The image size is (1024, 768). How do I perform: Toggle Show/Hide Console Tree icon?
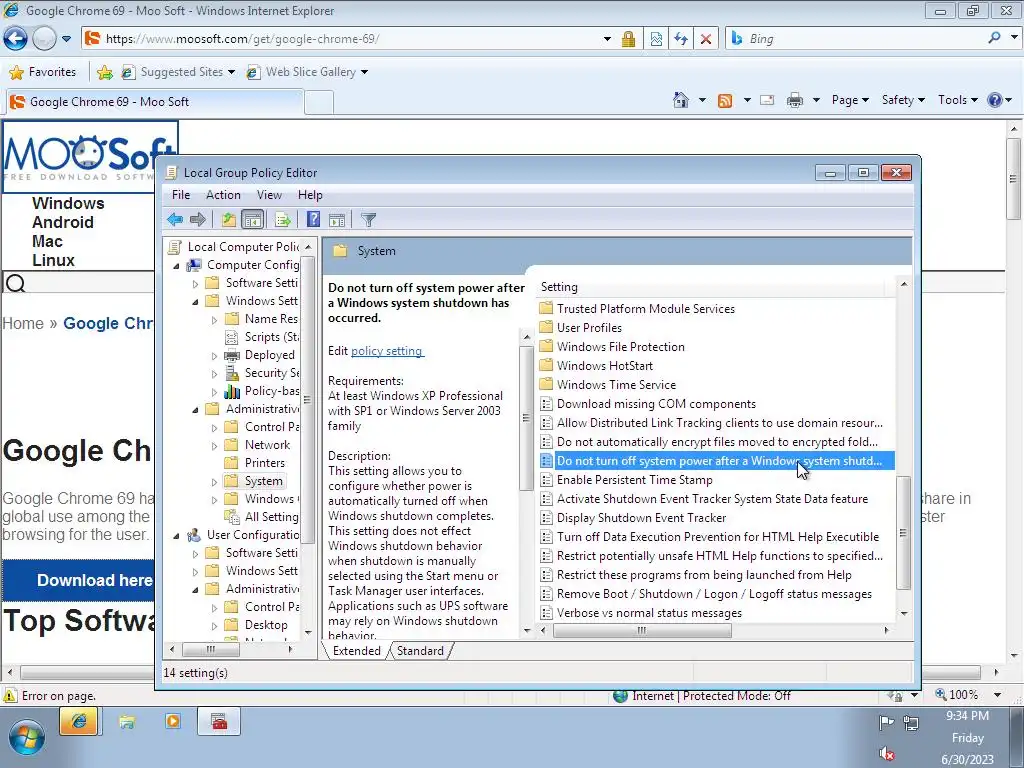click(252, 219)
